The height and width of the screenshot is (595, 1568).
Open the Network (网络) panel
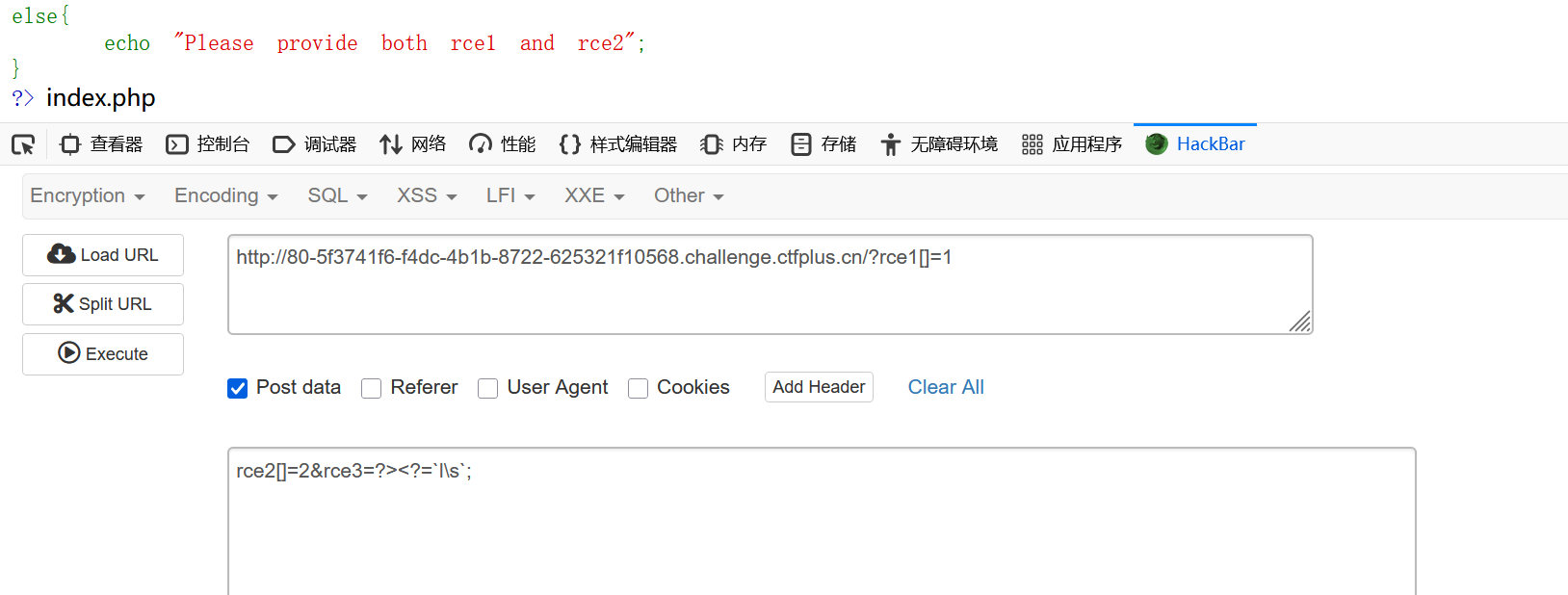pos(413,144)
